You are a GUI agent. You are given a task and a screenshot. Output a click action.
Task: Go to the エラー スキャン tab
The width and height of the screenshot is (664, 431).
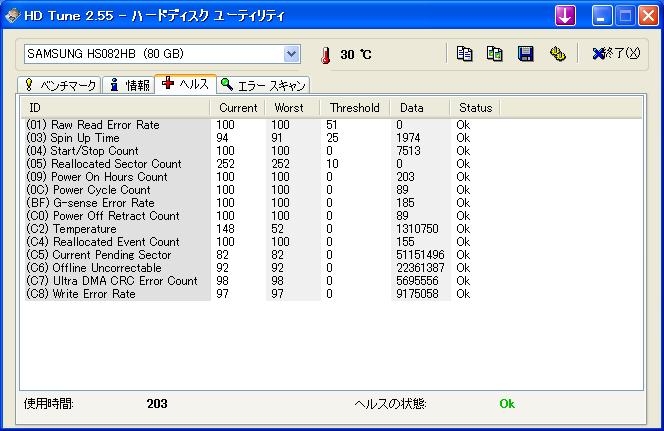click(264, 85)
